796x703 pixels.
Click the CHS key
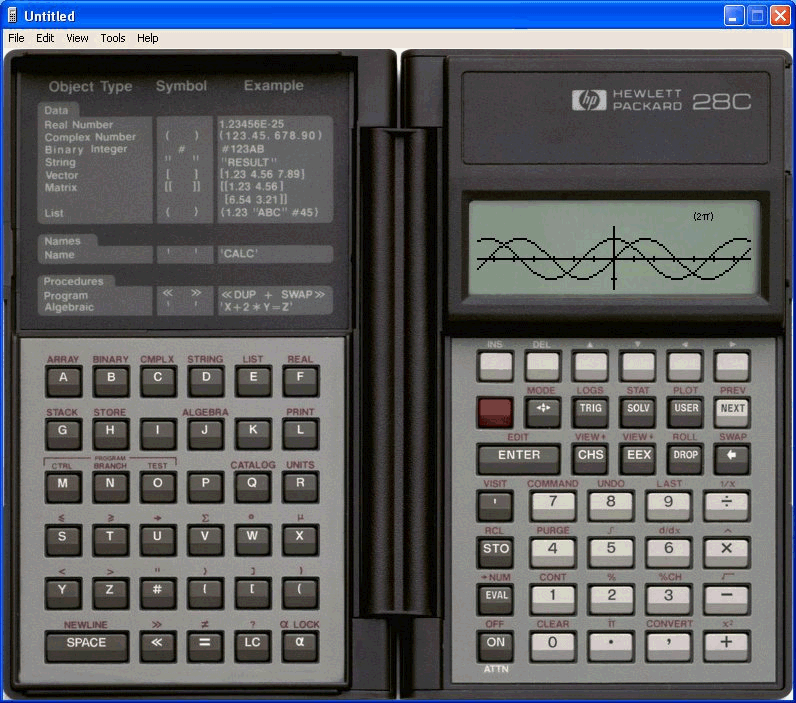coord(590,458)
